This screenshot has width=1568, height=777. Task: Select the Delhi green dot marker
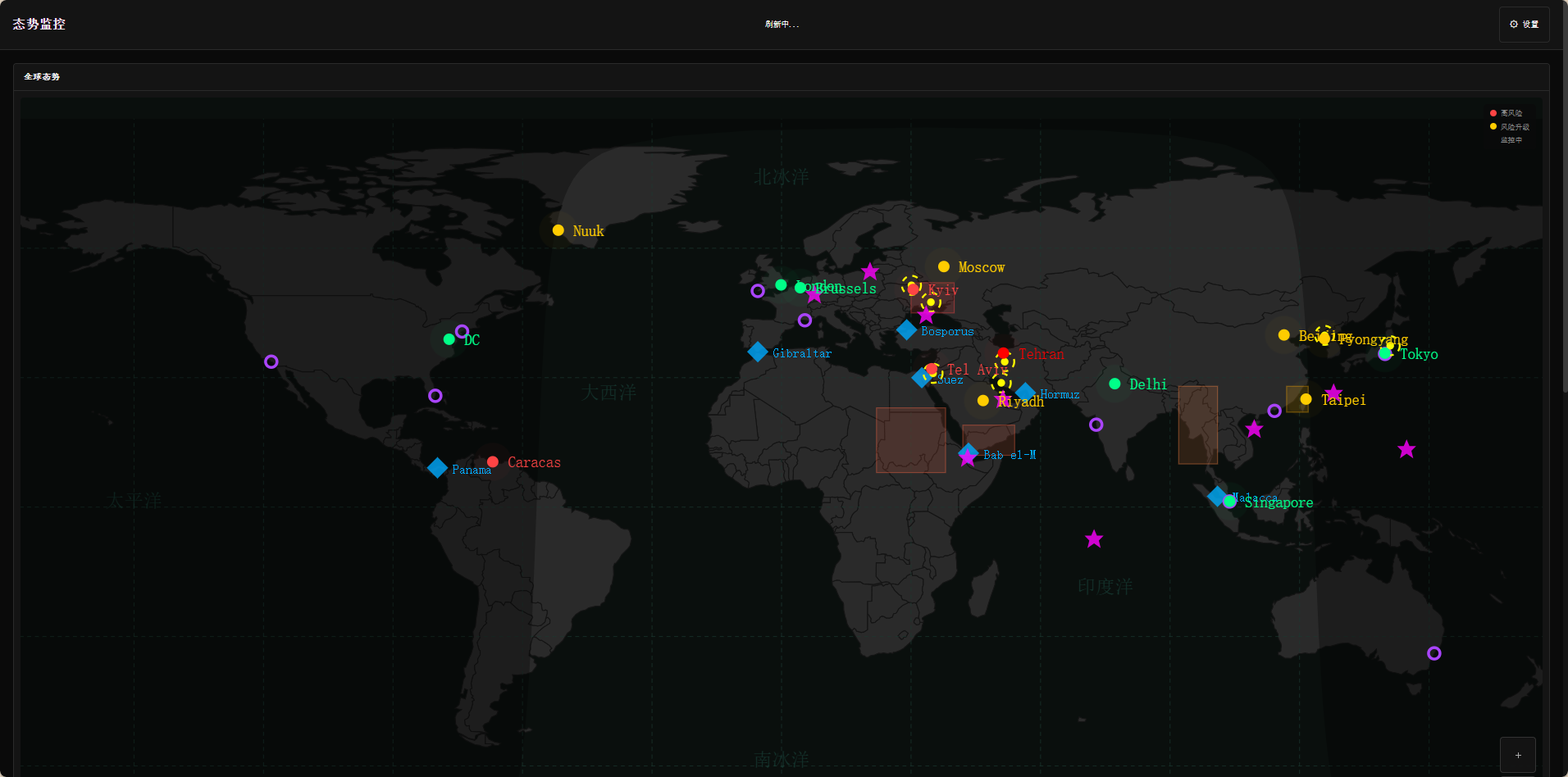click(1114, 384)
